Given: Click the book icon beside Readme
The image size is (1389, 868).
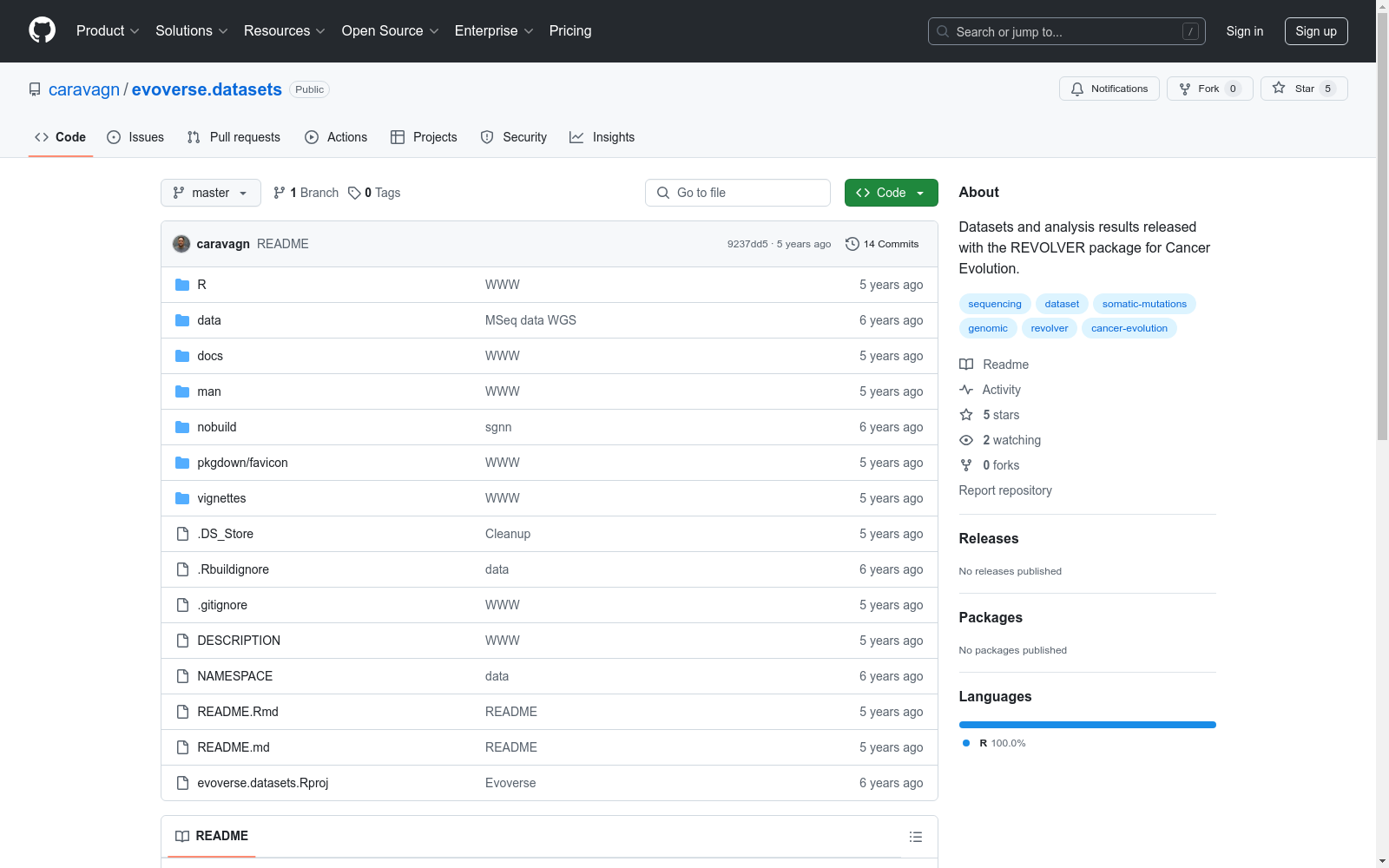Looking at the screenshot, I should click(x=966, y=365).
